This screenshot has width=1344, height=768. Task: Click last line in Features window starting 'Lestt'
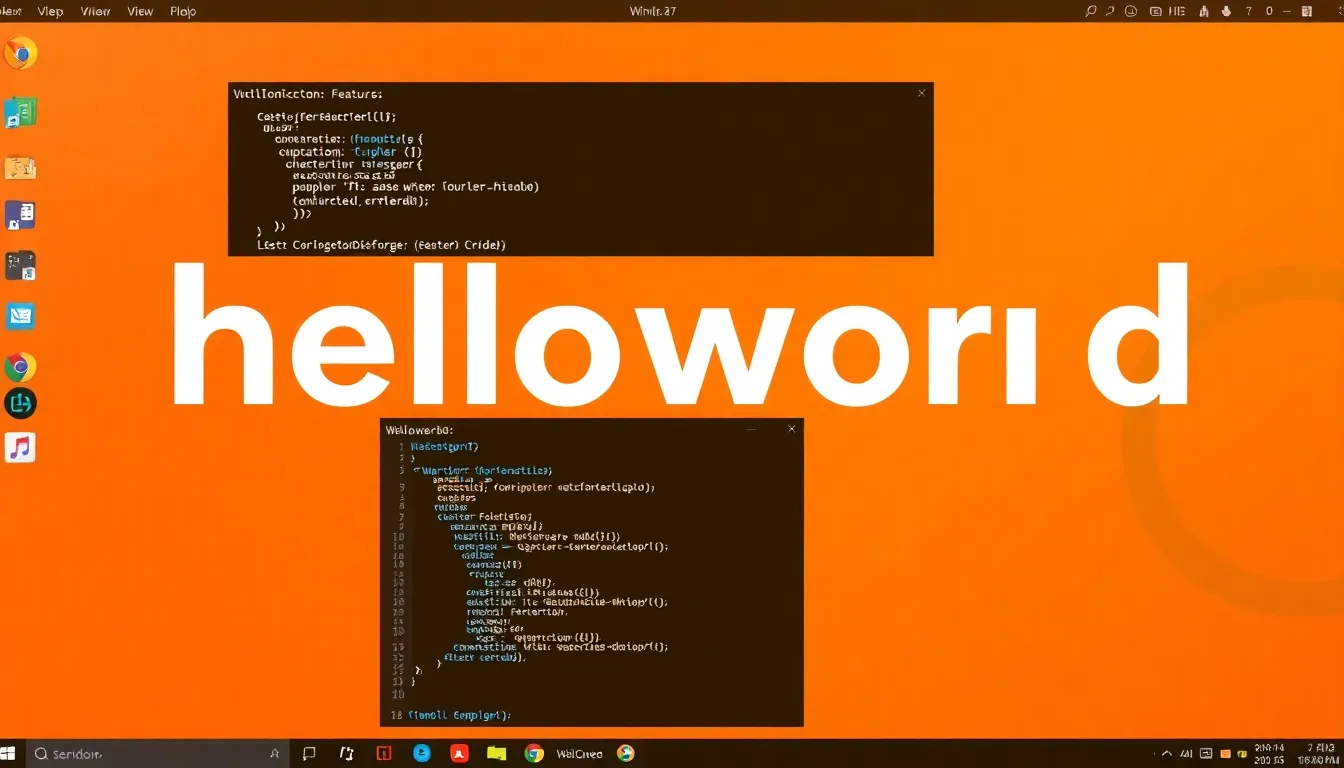pos(381,244)
